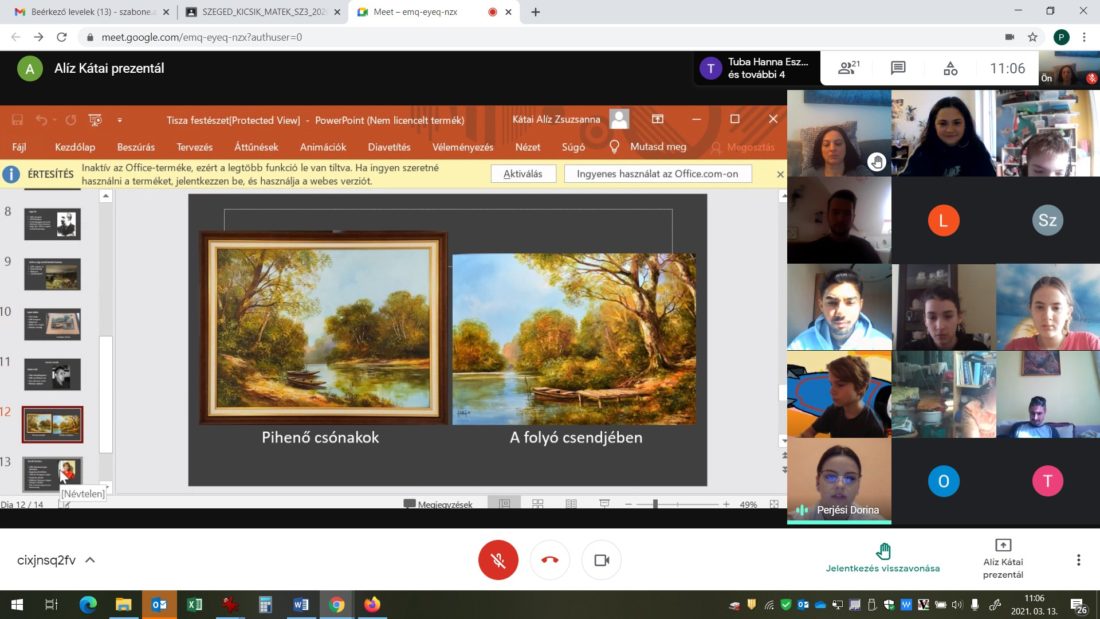Viewport: 1100px width, 619px height.
Task: Click the camera permission icon in address bar
Action: point(1010,37)
